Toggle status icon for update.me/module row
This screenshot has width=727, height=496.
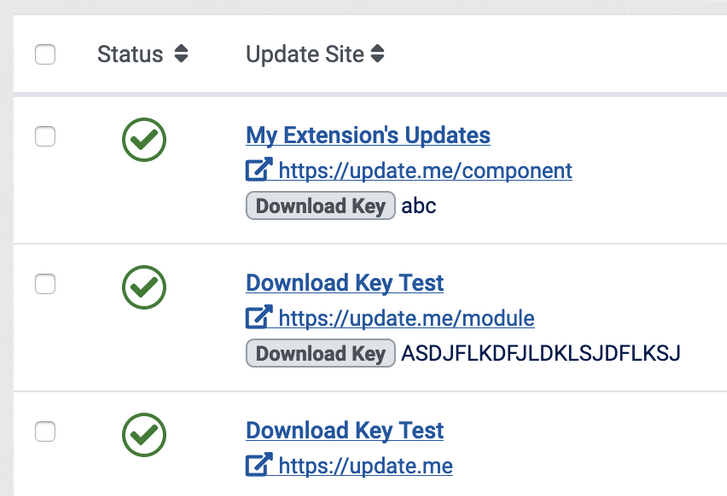(x=144, y=287)
